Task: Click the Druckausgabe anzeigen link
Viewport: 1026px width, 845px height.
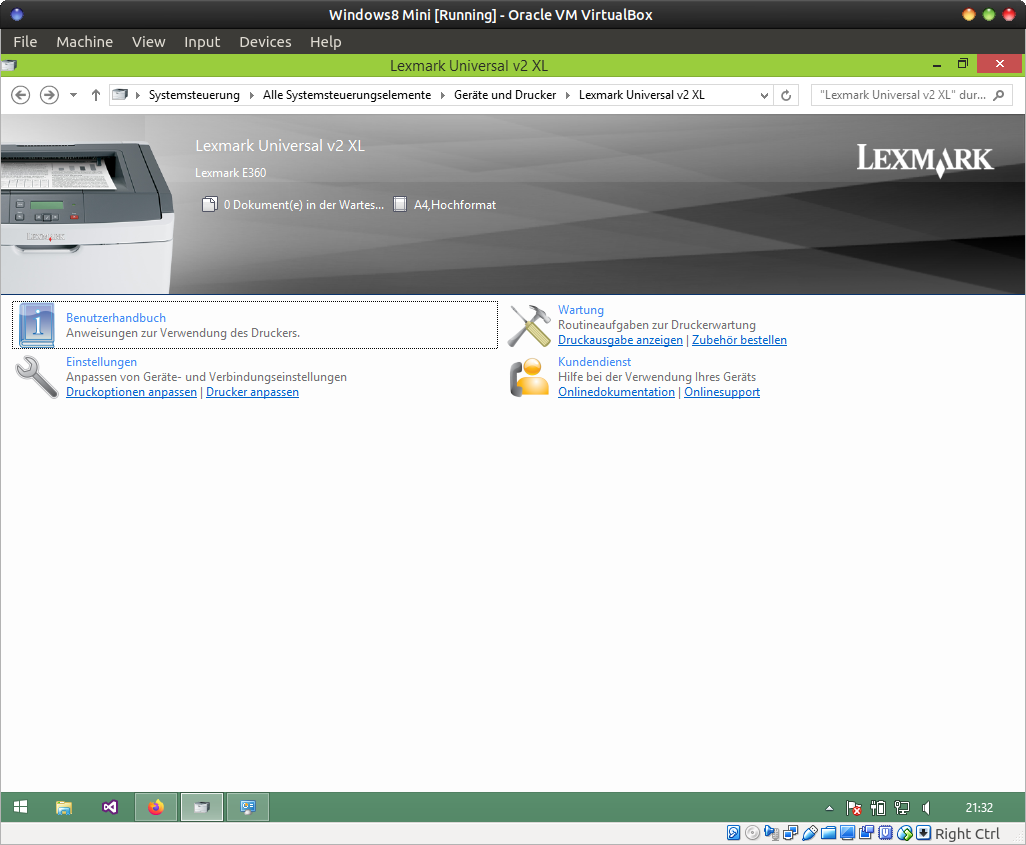Action: 620,340
